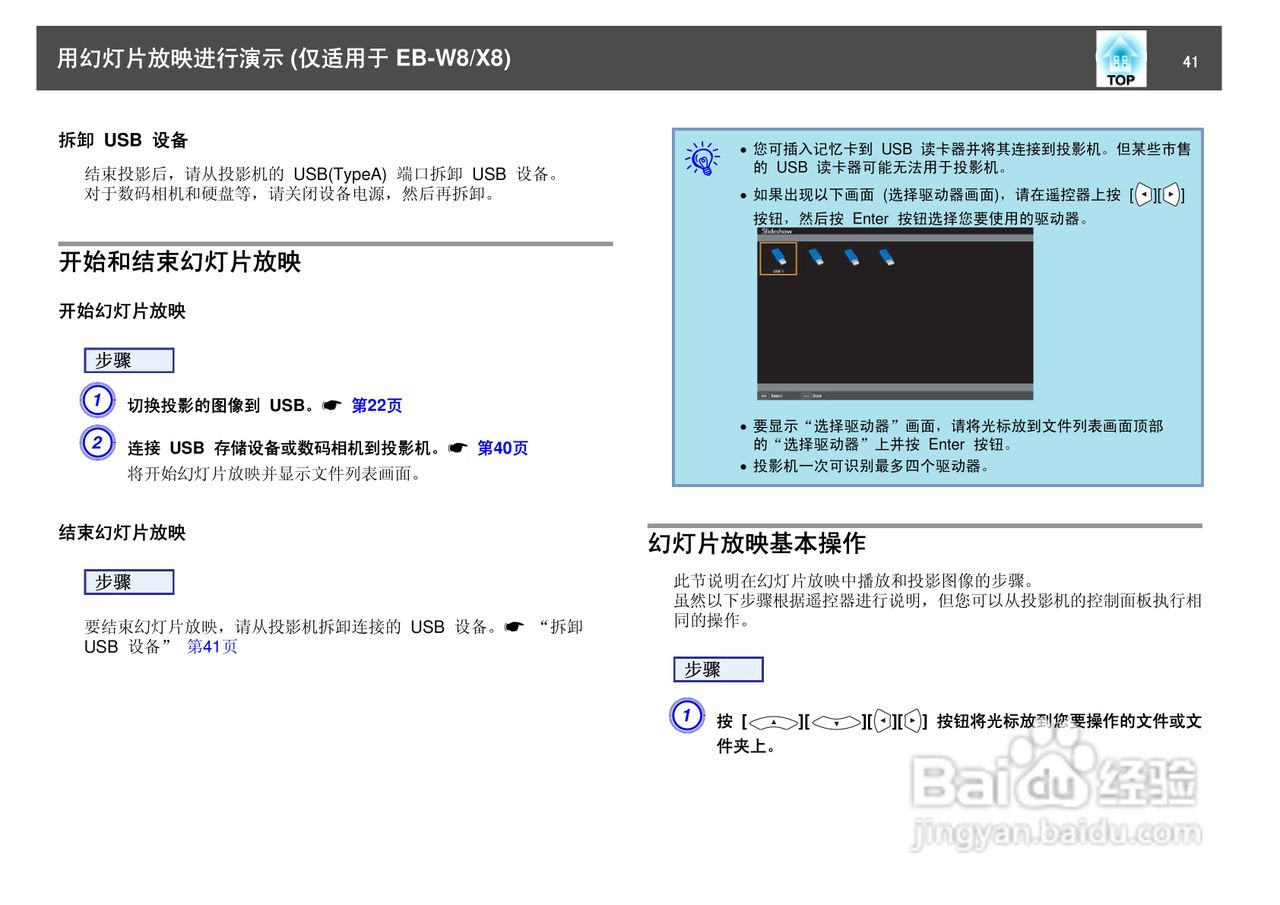Image resolution: width=1280 pixels, height=905 pixels.
Task: Click the second USB drive icon
Action: pyautogui.click(x=815, y=257)
